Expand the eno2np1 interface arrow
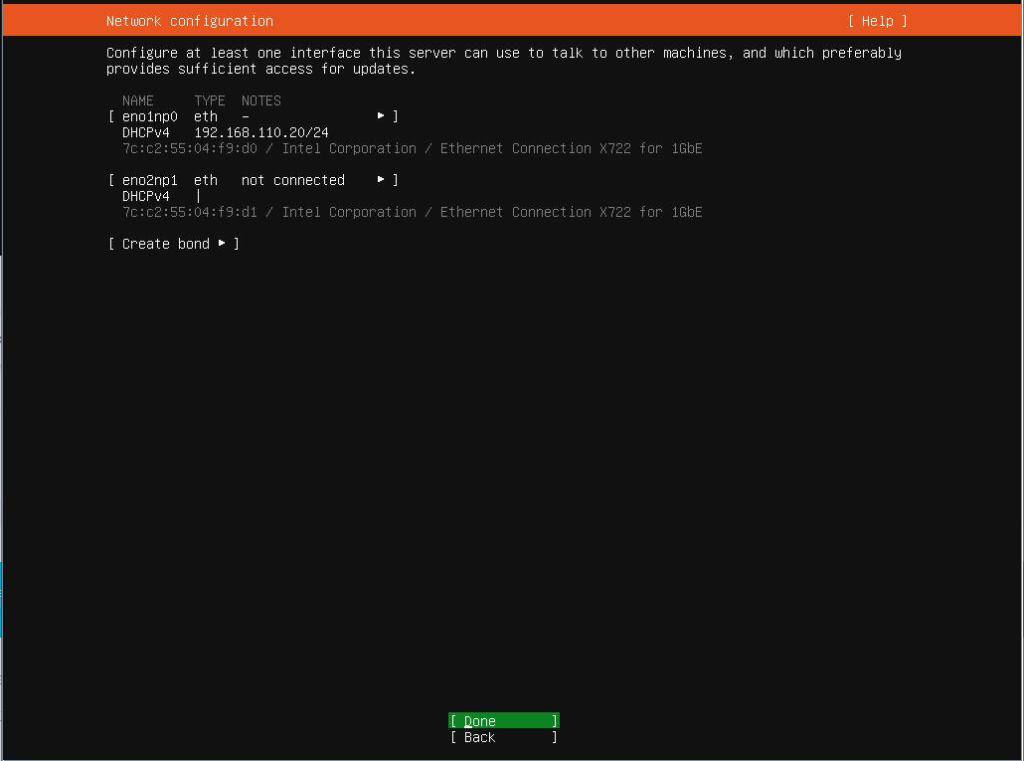Viewport: 1024px width, 761px height. pos(381,180)
